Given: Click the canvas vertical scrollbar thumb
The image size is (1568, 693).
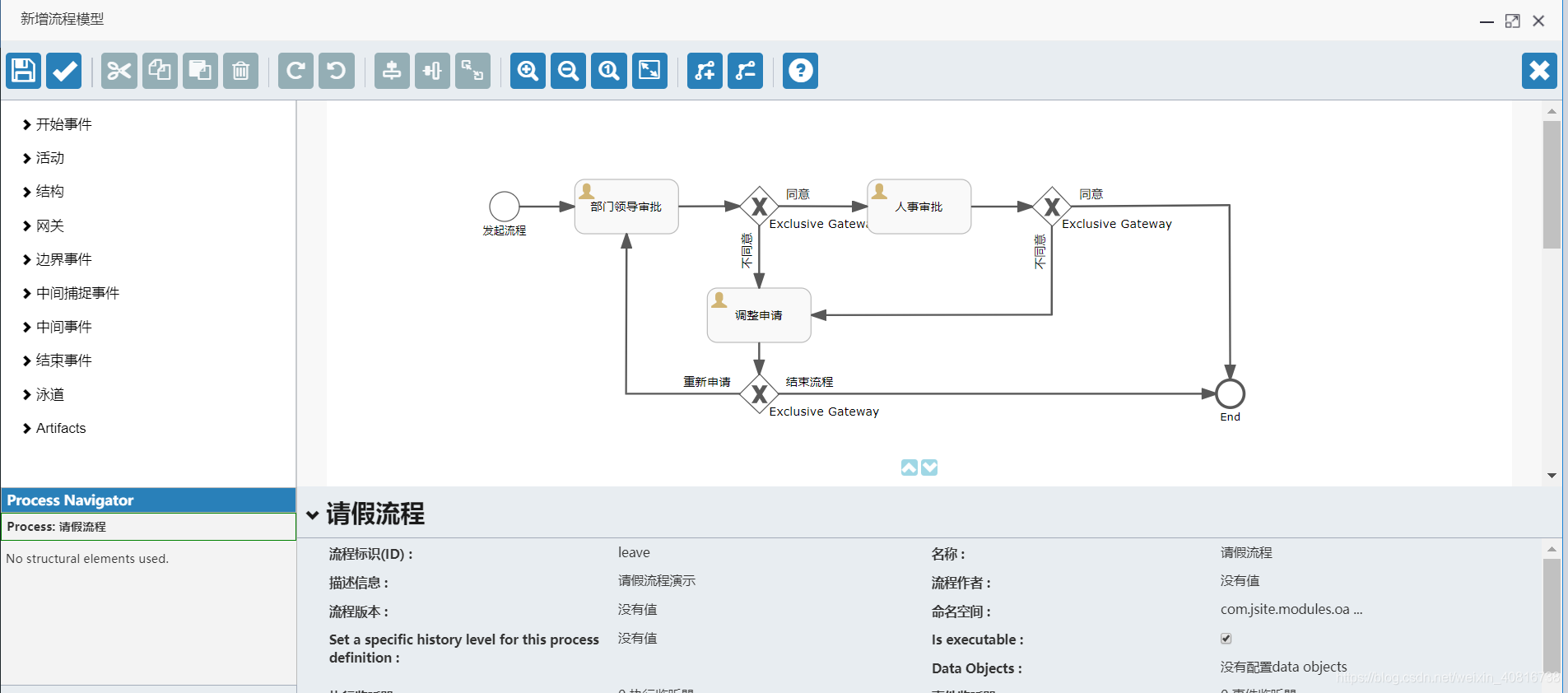Looking at the screenshot, I should coord(1552,184).
